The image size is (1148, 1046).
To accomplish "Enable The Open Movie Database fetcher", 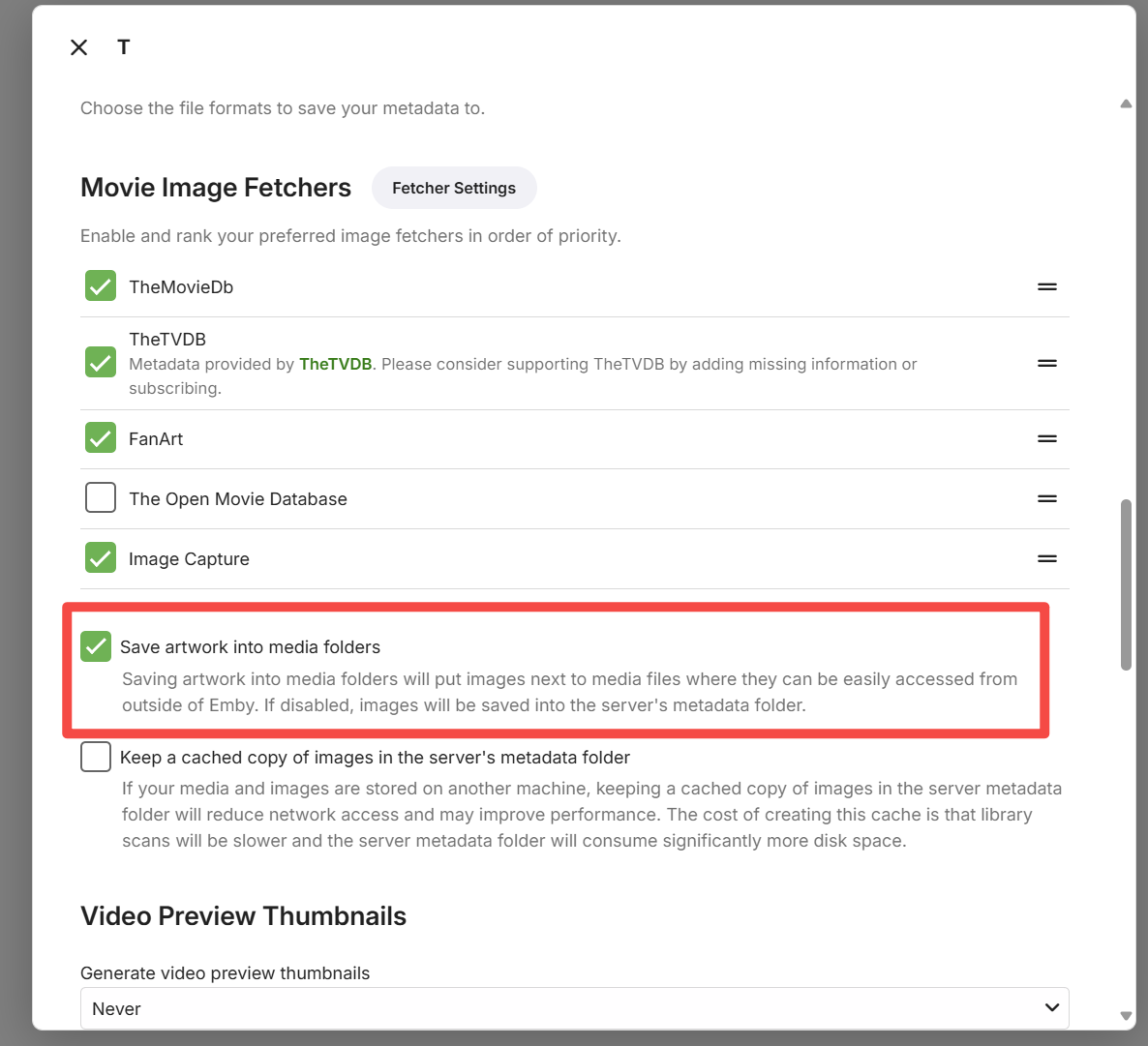I will (101, 498).
